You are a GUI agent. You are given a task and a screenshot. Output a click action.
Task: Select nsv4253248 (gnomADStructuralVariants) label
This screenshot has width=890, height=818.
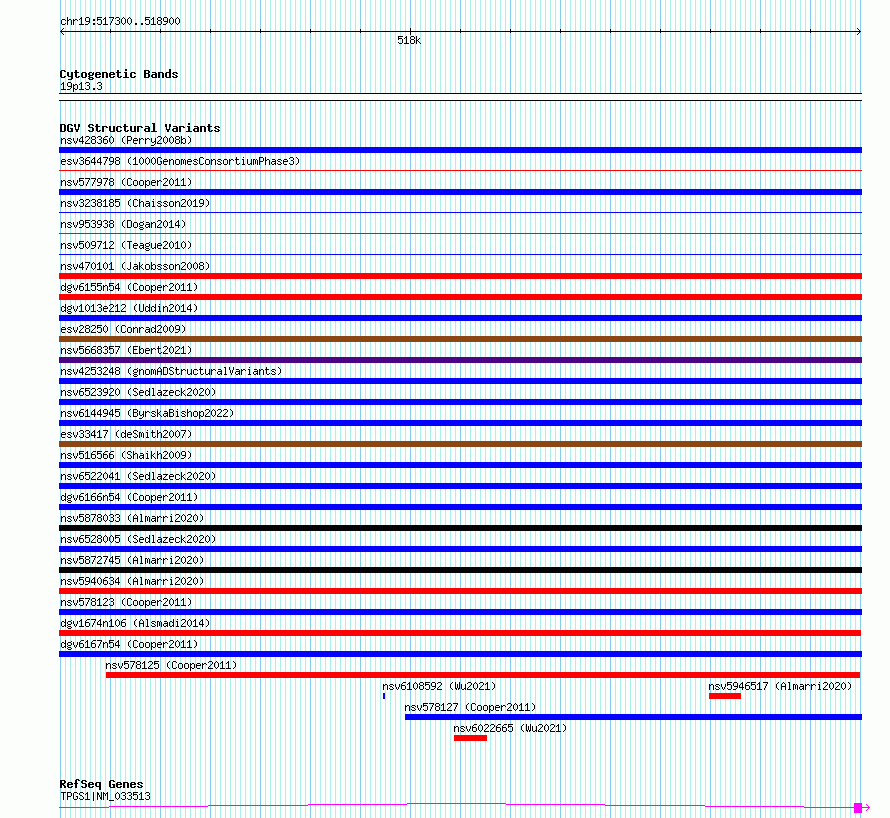pyautogui.click(x=171, y=371)
